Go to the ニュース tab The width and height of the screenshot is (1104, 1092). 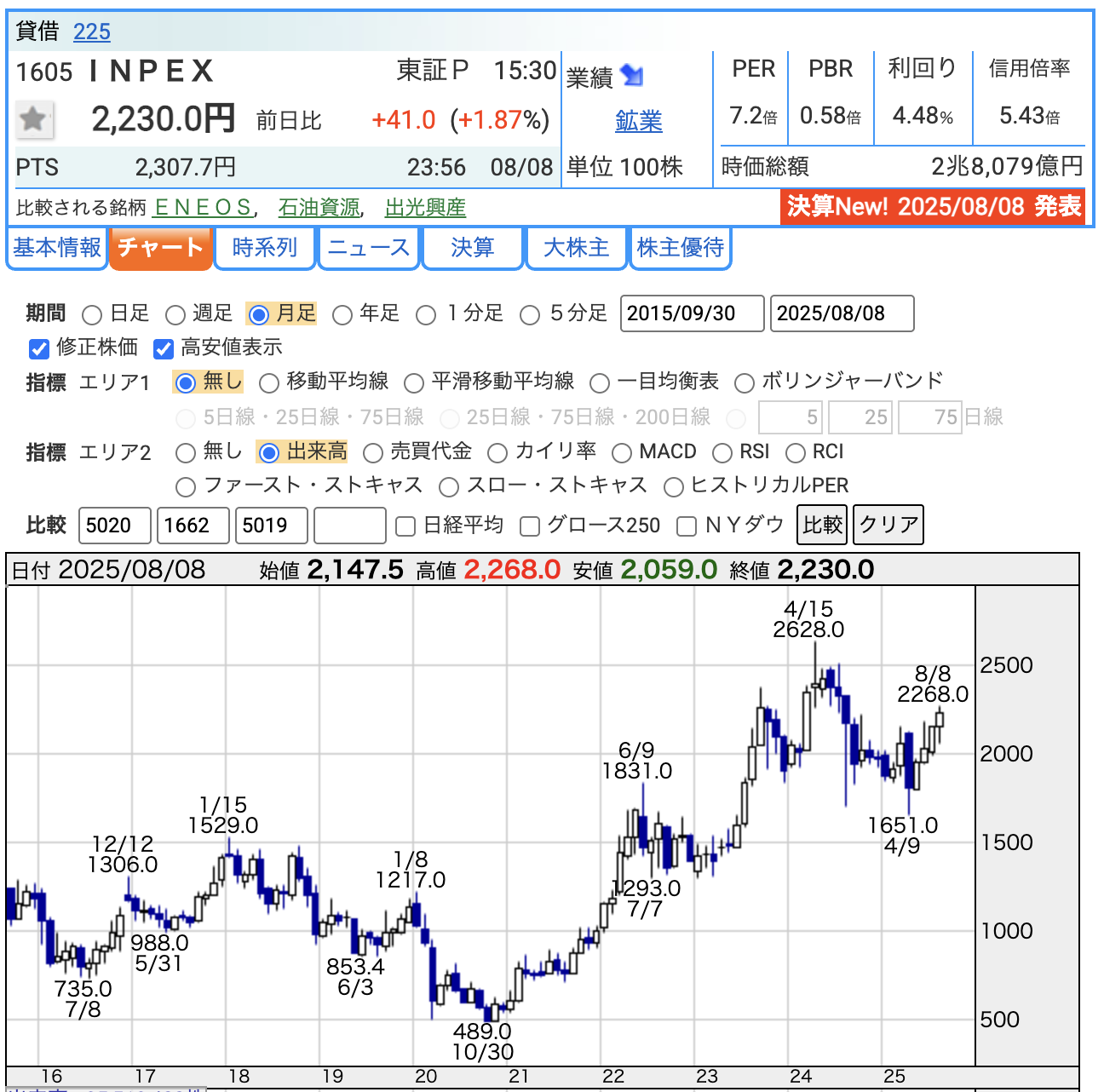[369, 248]
